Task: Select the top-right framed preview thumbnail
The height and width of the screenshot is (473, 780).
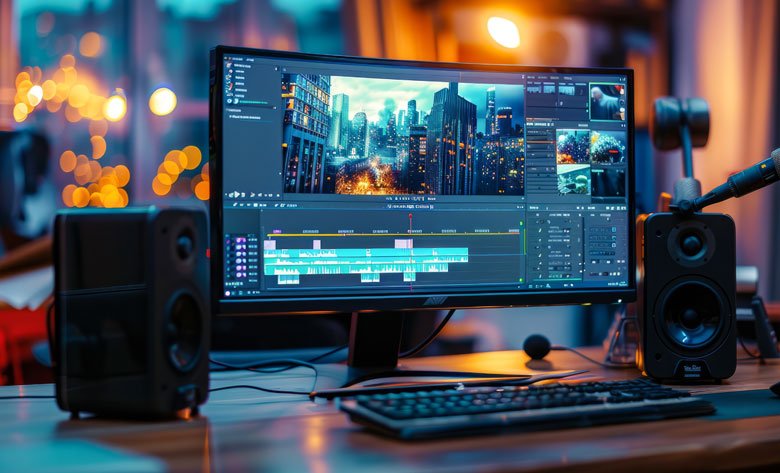Action: 607,101
